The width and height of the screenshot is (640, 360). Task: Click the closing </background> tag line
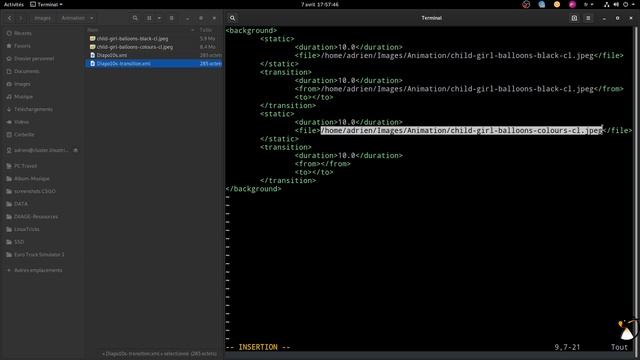pyautogui.click(x=253, y=189)
